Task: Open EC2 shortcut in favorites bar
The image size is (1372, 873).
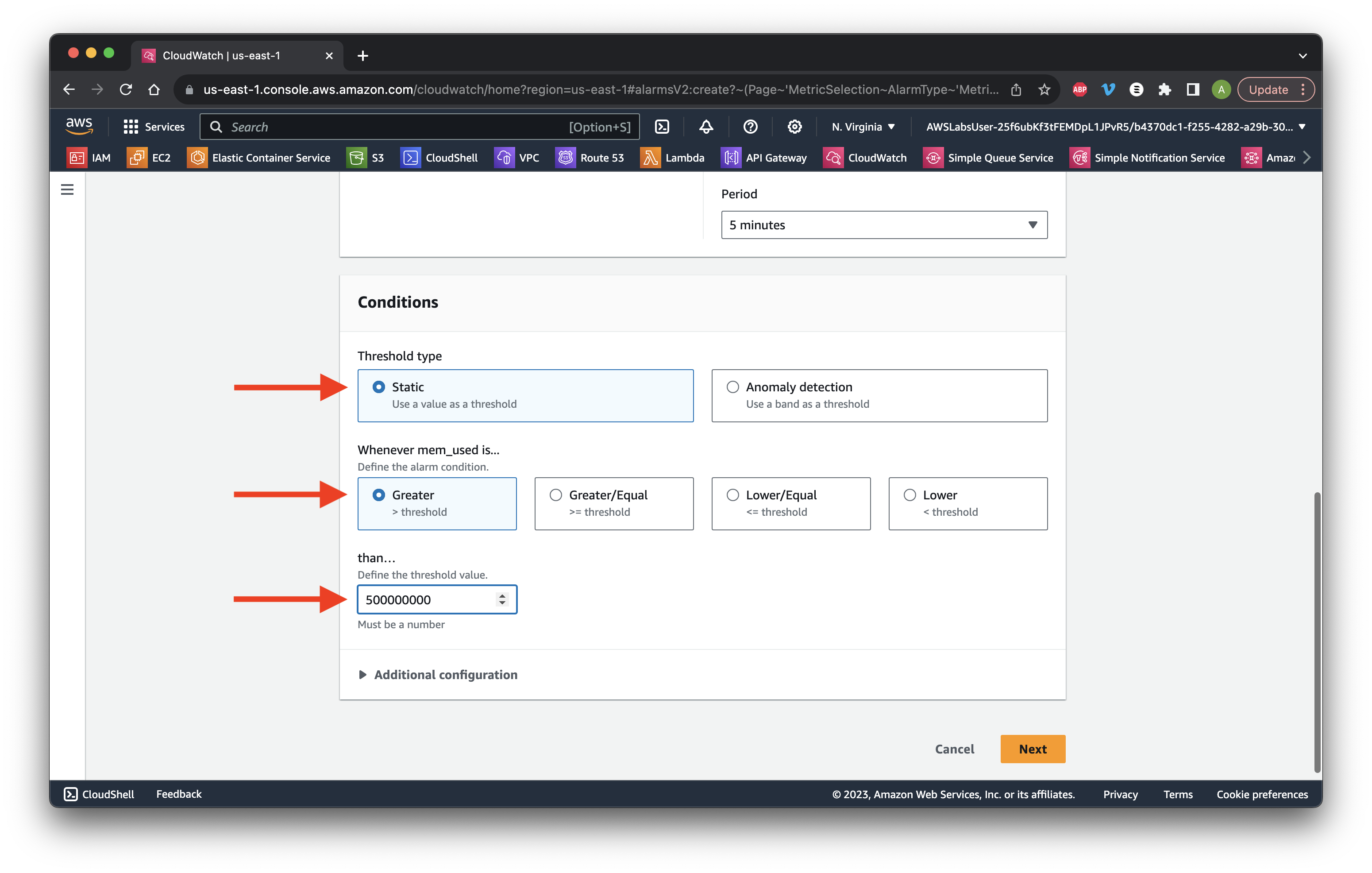Action: tap(149, 158)
